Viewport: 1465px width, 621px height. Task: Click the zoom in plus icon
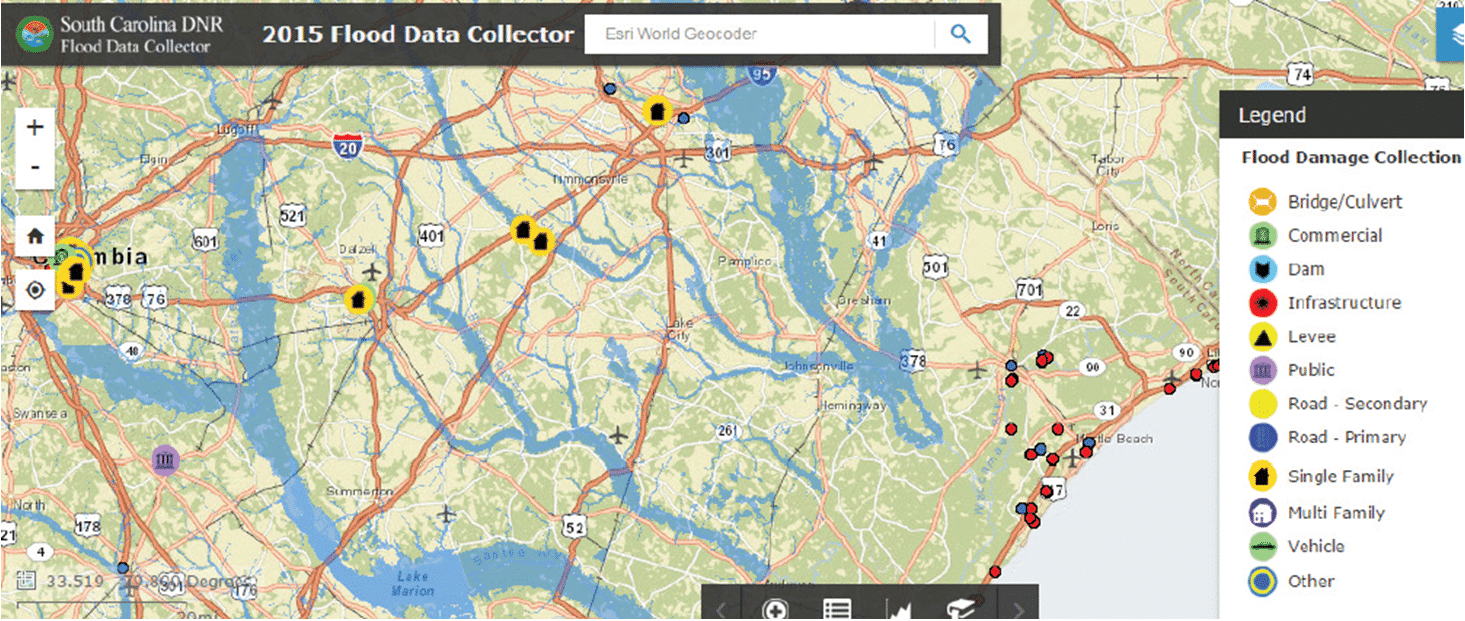pos(34,126)
